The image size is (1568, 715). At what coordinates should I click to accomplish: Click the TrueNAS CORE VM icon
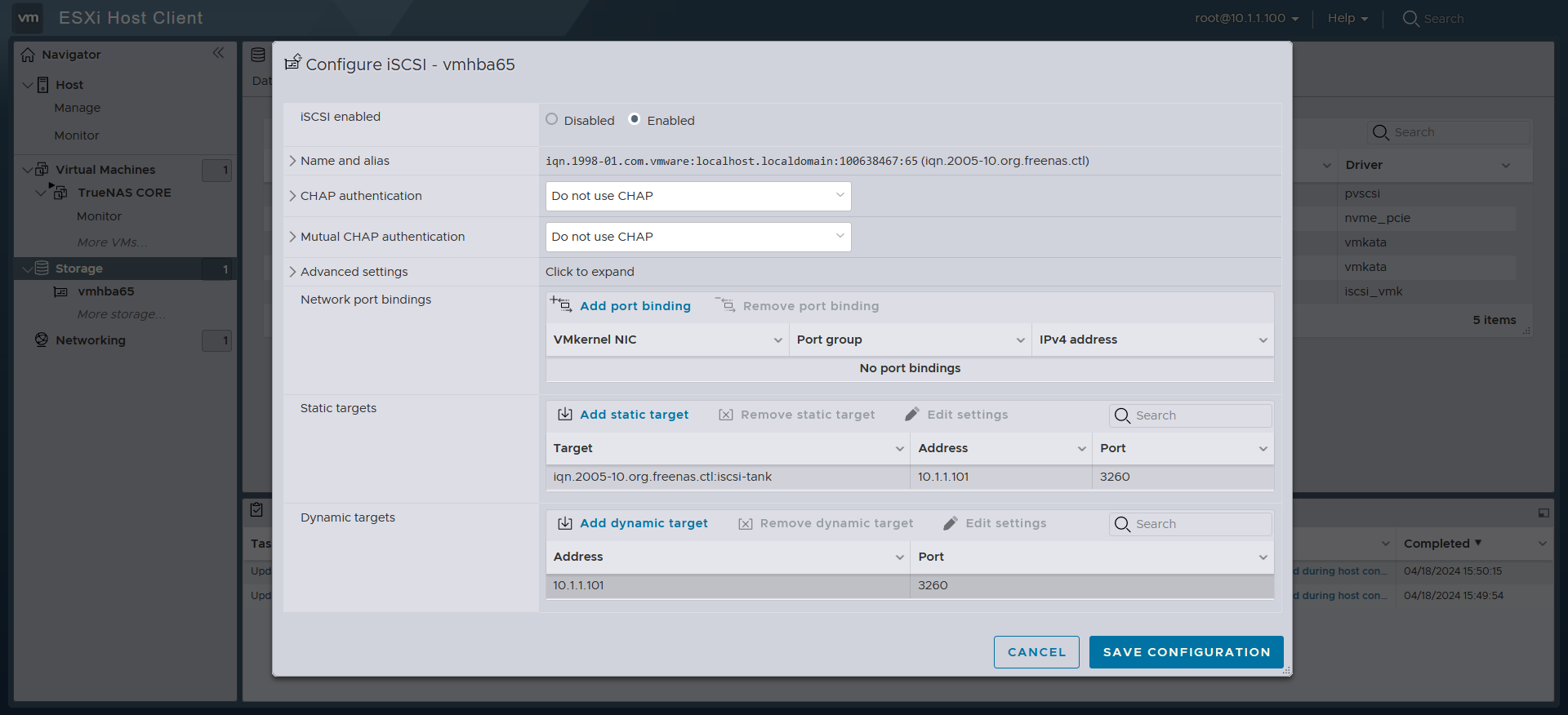(x=60, y=192)
